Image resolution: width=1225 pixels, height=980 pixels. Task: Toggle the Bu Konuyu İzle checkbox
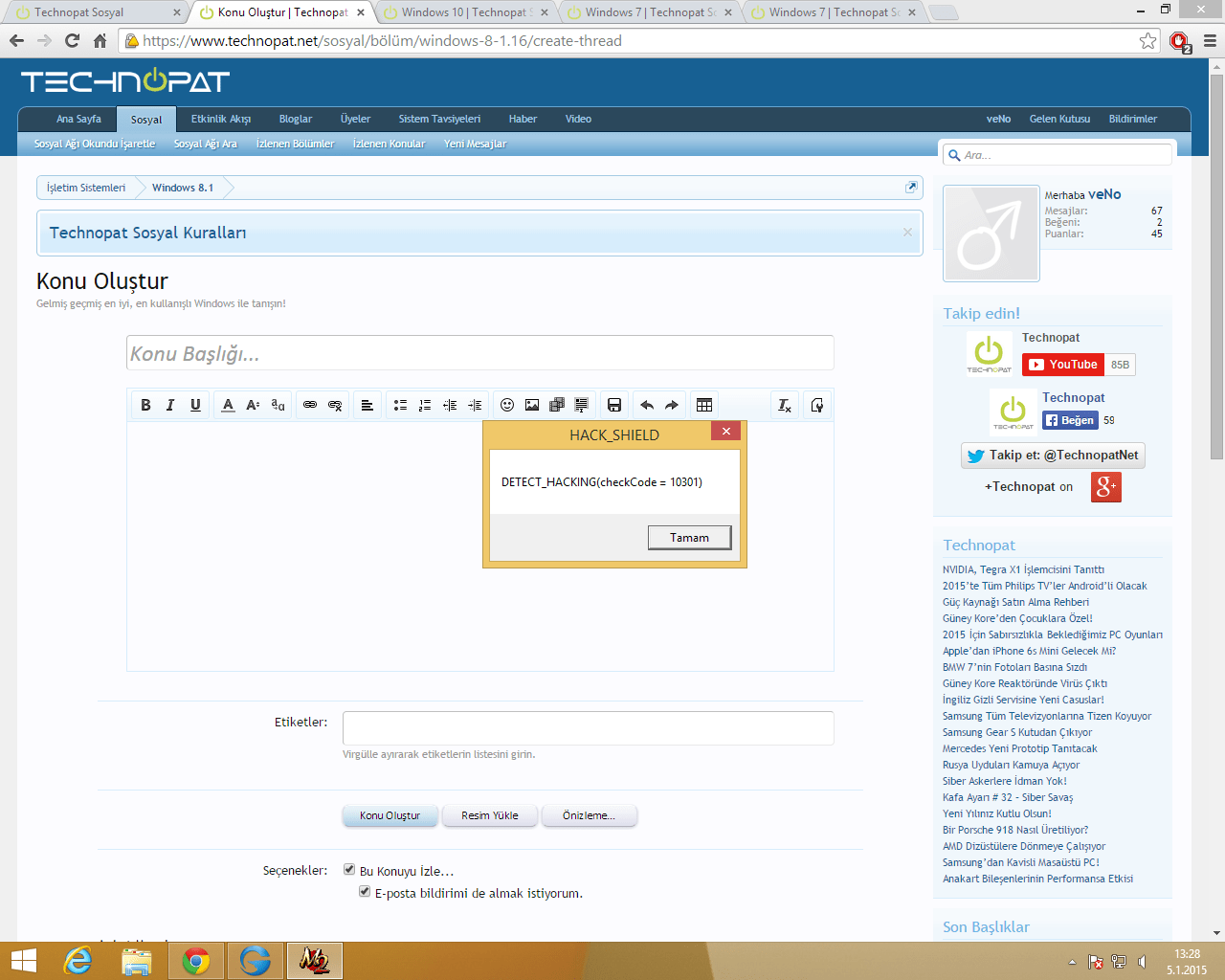349,870
